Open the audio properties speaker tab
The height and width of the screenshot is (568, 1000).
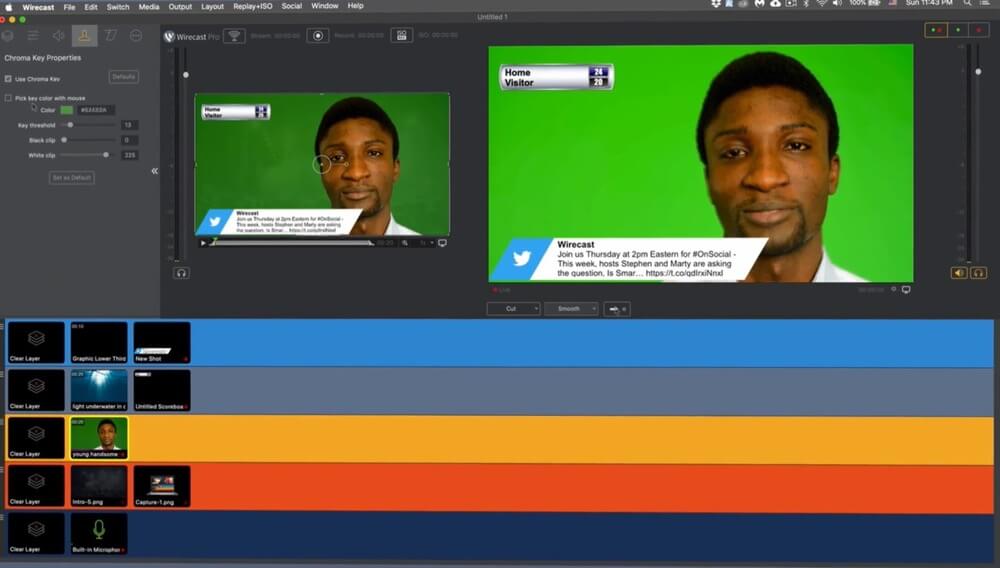click(59, 36)
